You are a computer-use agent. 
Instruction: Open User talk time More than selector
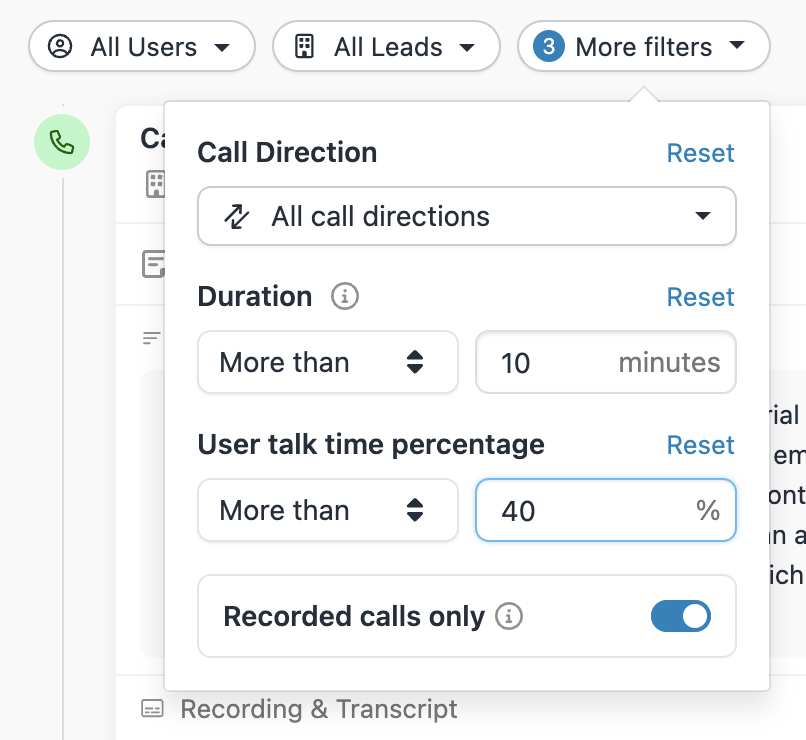pyautogui.click(x=328, y=510)
